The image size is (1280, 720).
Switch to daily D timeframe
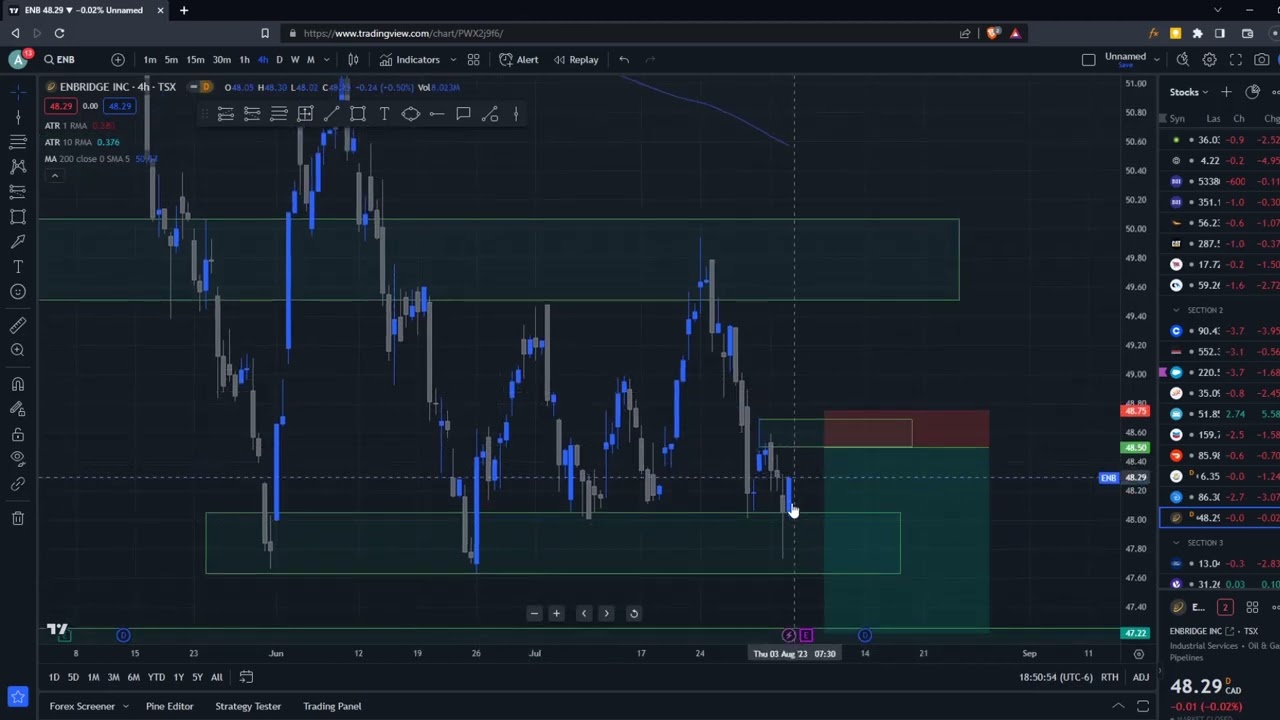279,59
